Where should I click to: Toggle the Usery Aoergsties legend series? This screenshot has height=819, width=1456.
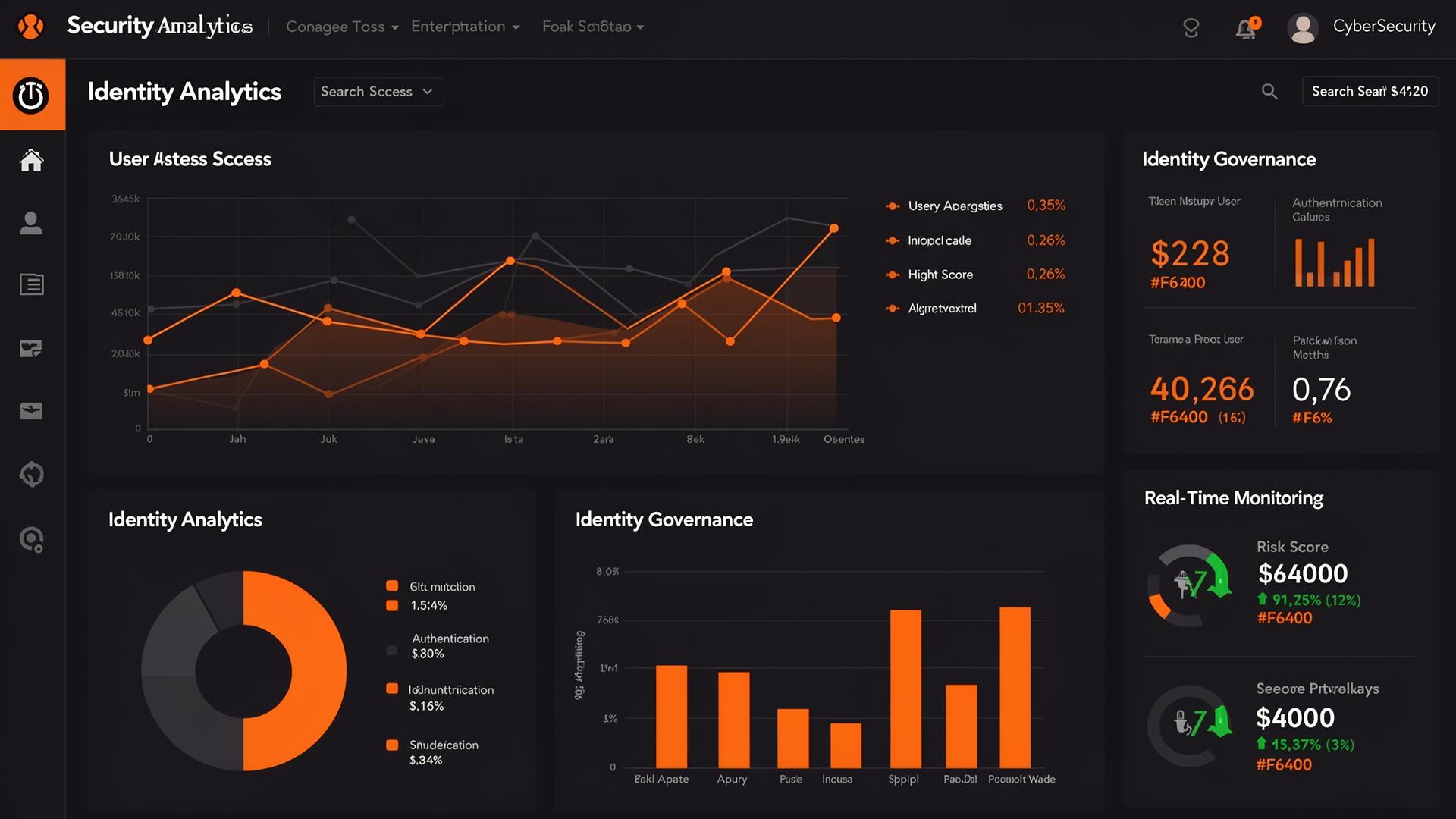pos(955,206)
